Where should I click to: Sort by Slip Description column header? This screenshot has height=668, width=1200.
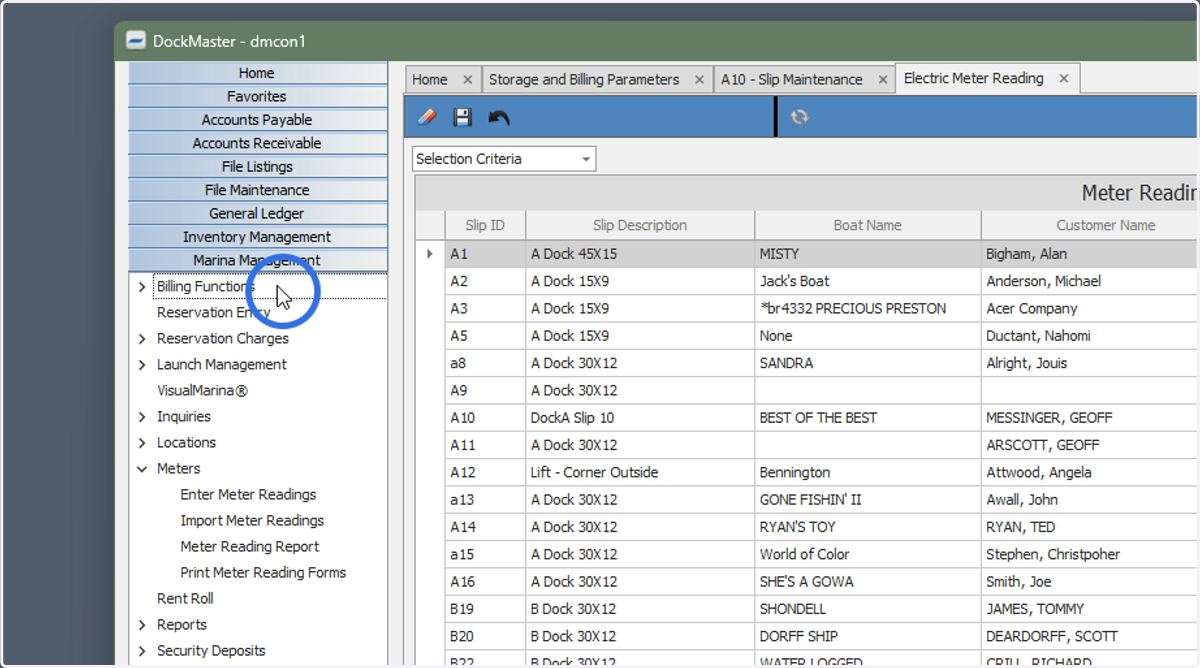640,226
